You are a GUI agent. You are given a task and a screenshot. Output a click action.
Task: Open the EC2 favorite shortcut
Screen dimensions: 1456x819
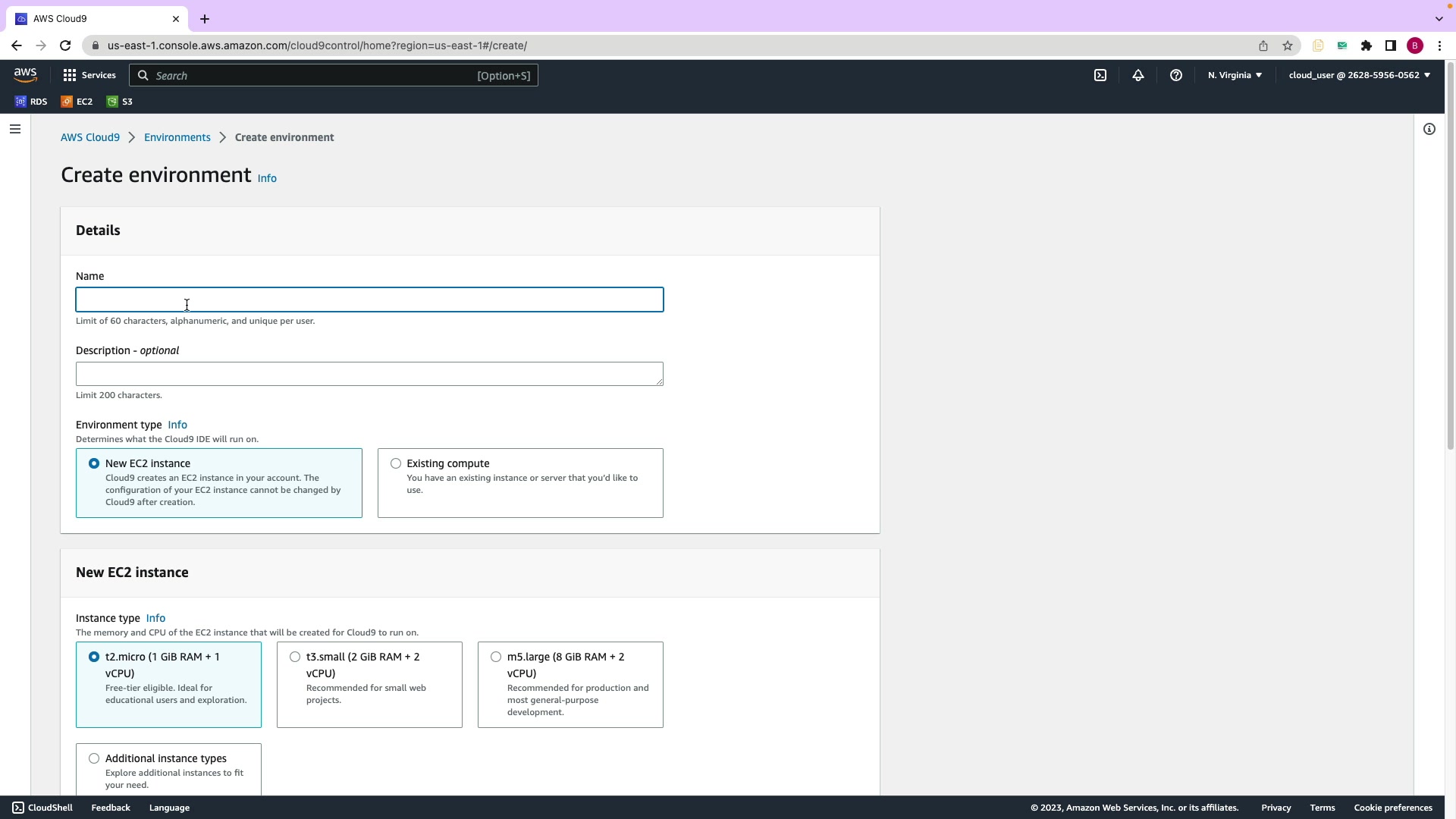[x=77, y=102]
